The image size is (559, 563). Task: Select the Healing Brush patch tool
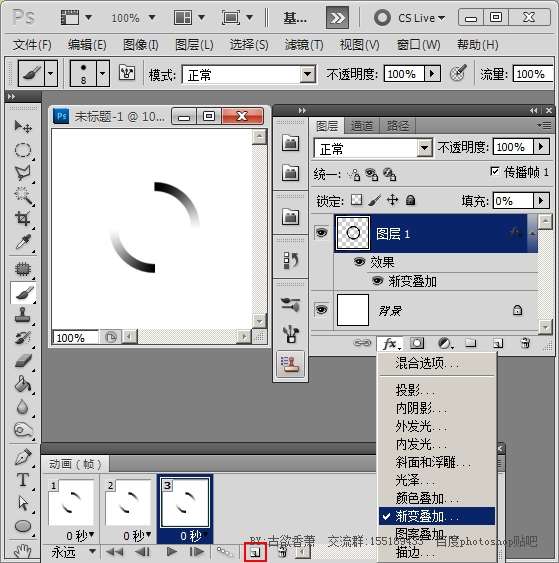click(x=23, y=269)
